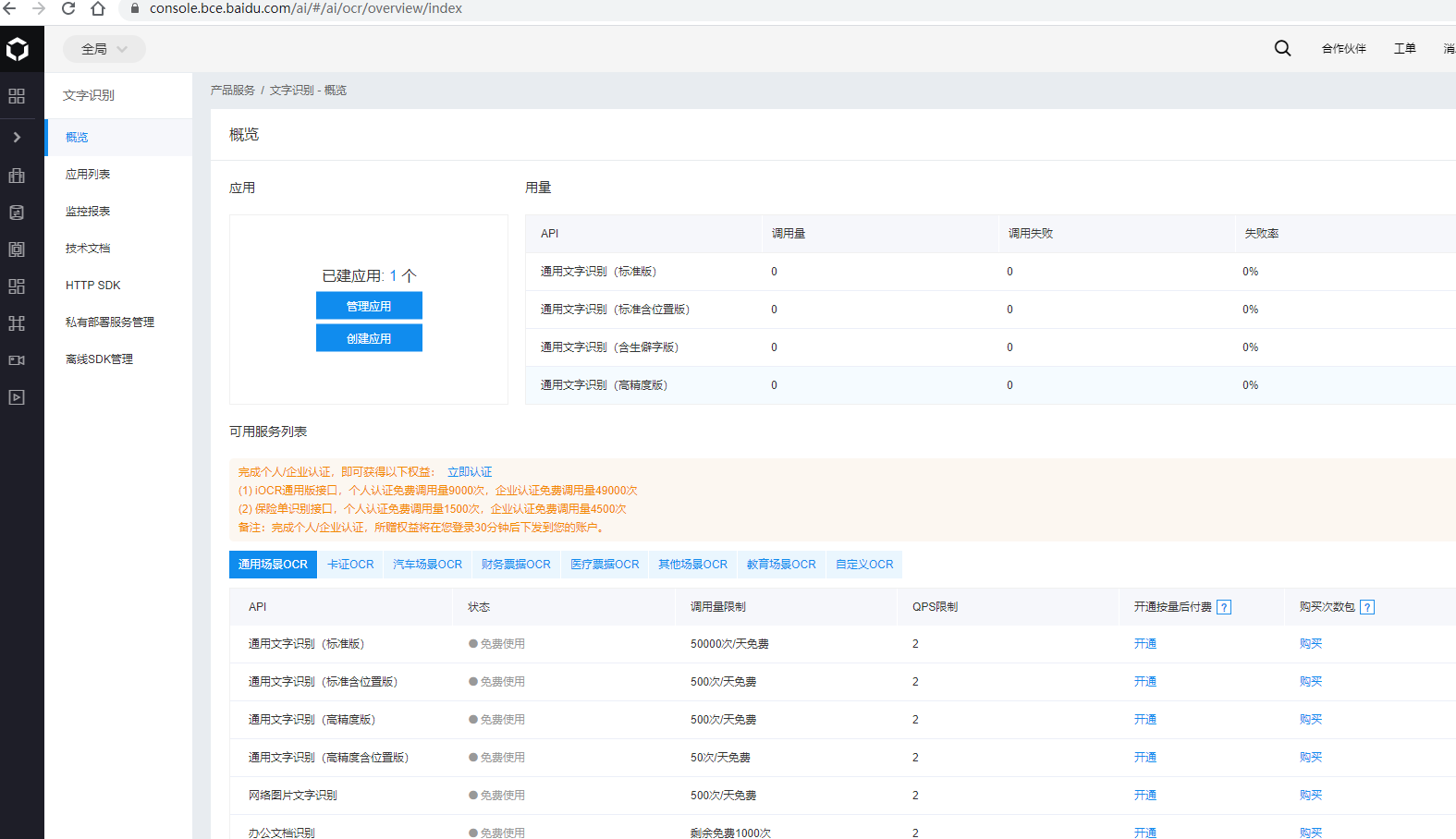
Task: Click 购买 for 通用文字识别（高精度版）
Action: pos(1311,720)
